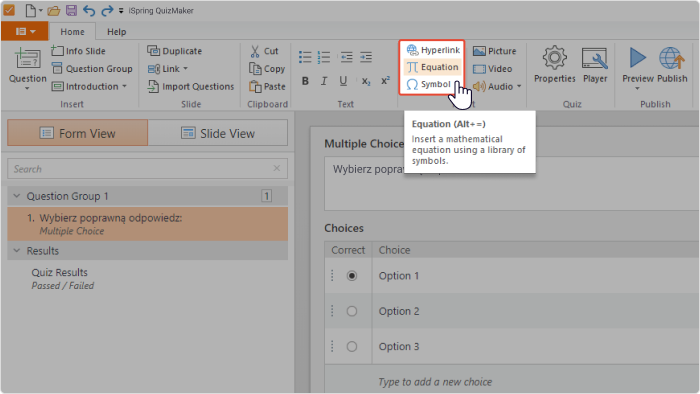Click the Choice column header
Viewport: 700px width, 394px height.
[x=394, y=250]
